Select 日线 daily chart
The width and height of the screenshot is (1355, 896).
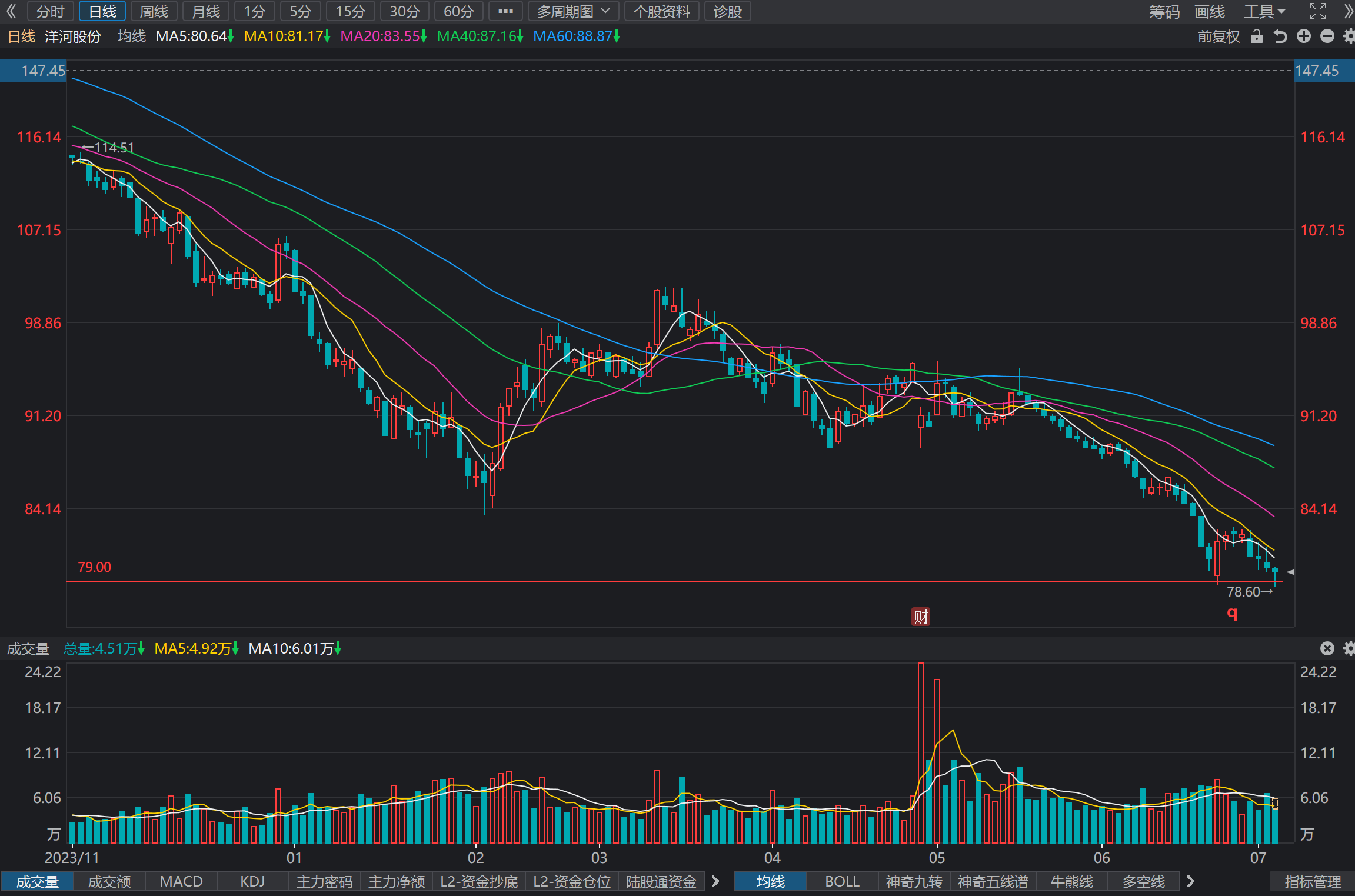(102, 11)
